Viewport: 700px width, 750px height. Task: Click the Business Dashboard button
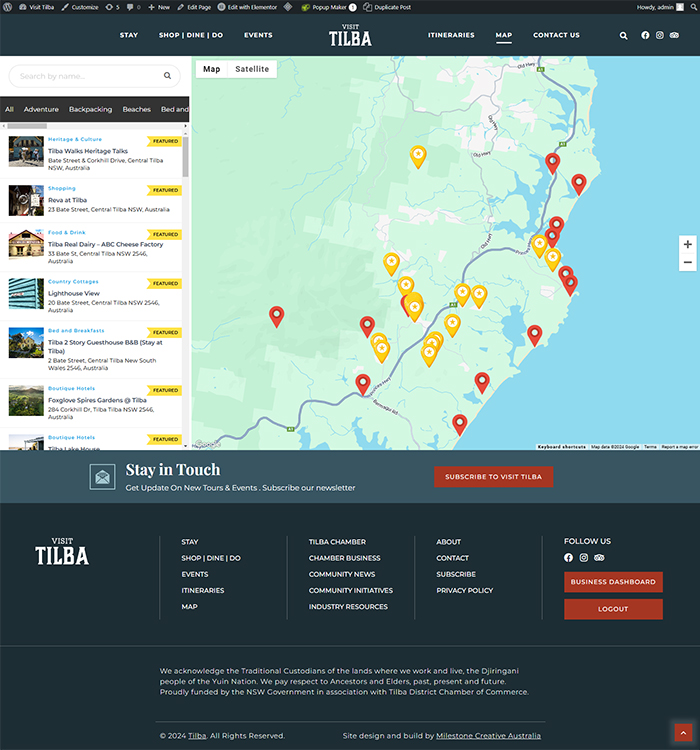[613, 581]
